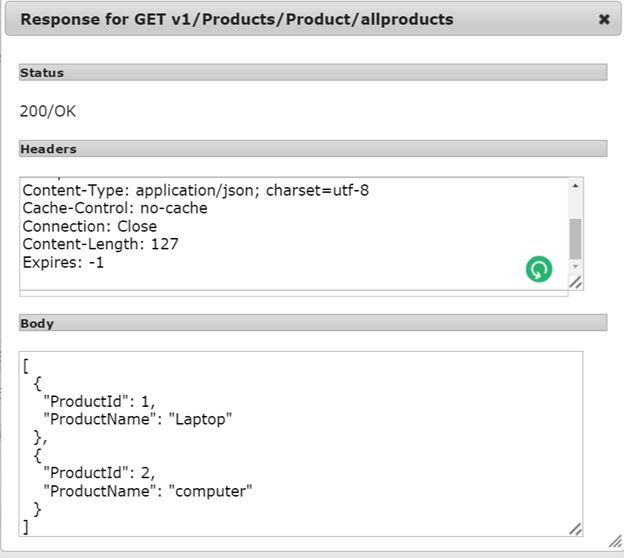Screen dimensions: 624x558
Task: Close the response dialog with the X
Action: click(x=604, y=19)
